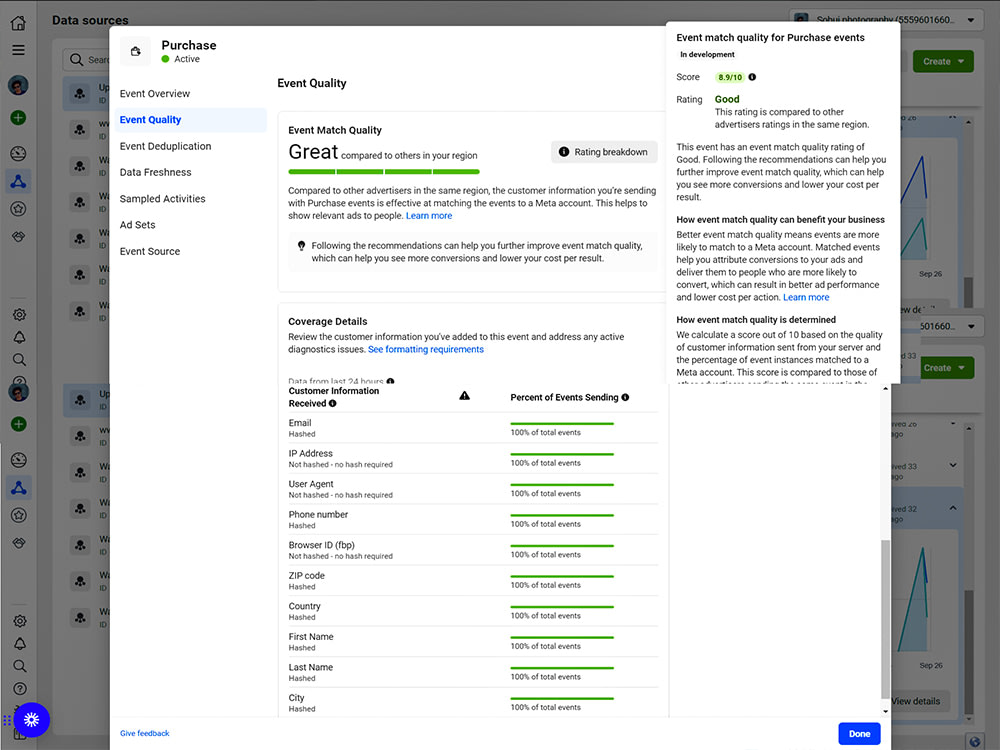Select the First Name row
1000x750 pixels.
(473, 642)
